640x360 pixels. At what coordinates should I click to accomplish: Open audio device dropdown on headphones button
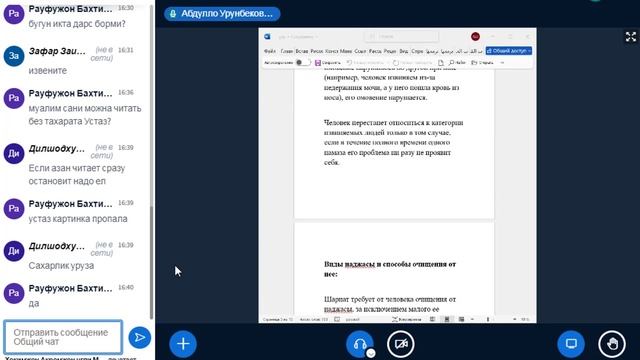click(x=371, y=353)
